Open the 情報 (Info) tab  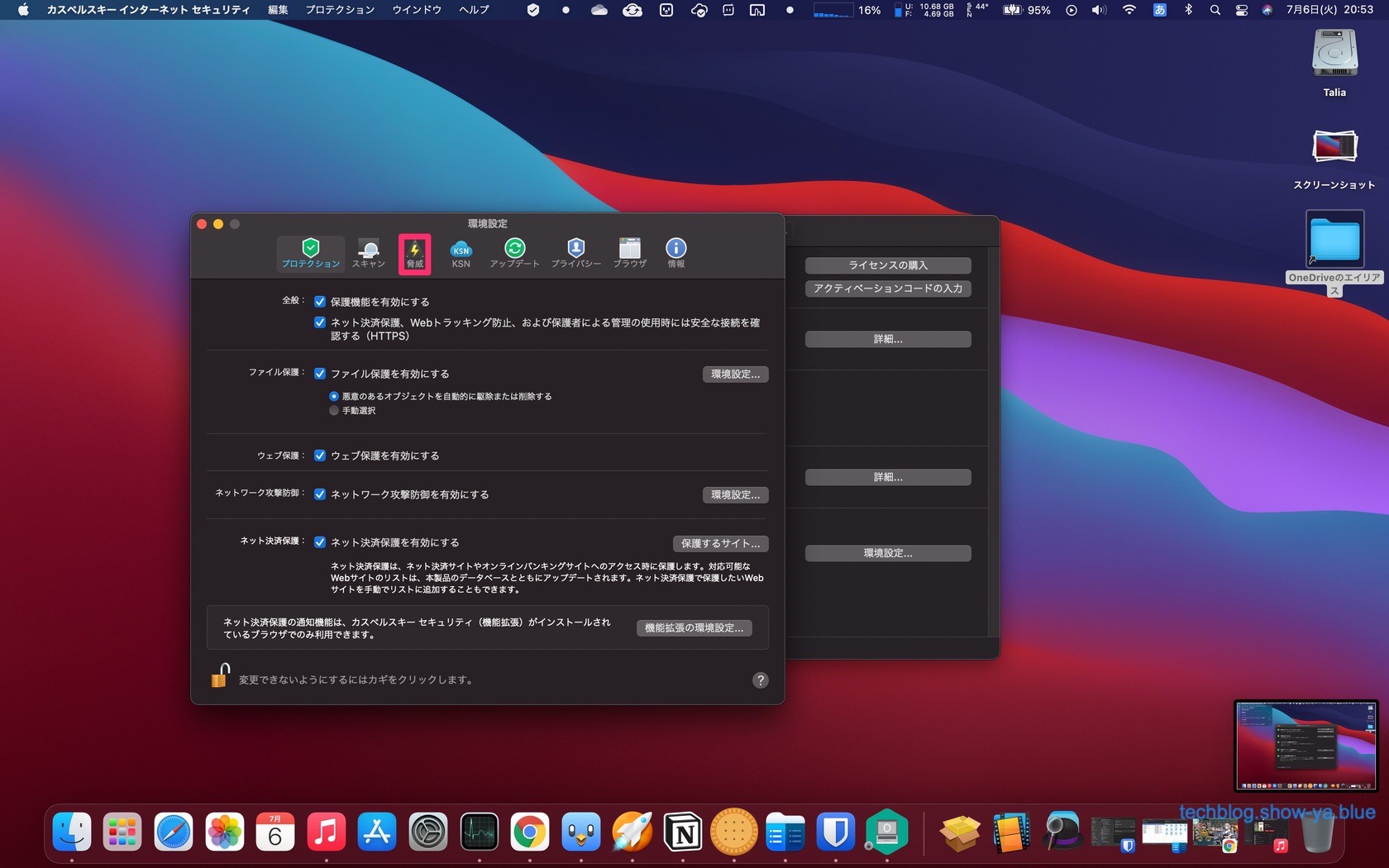(x=675, y=252)
